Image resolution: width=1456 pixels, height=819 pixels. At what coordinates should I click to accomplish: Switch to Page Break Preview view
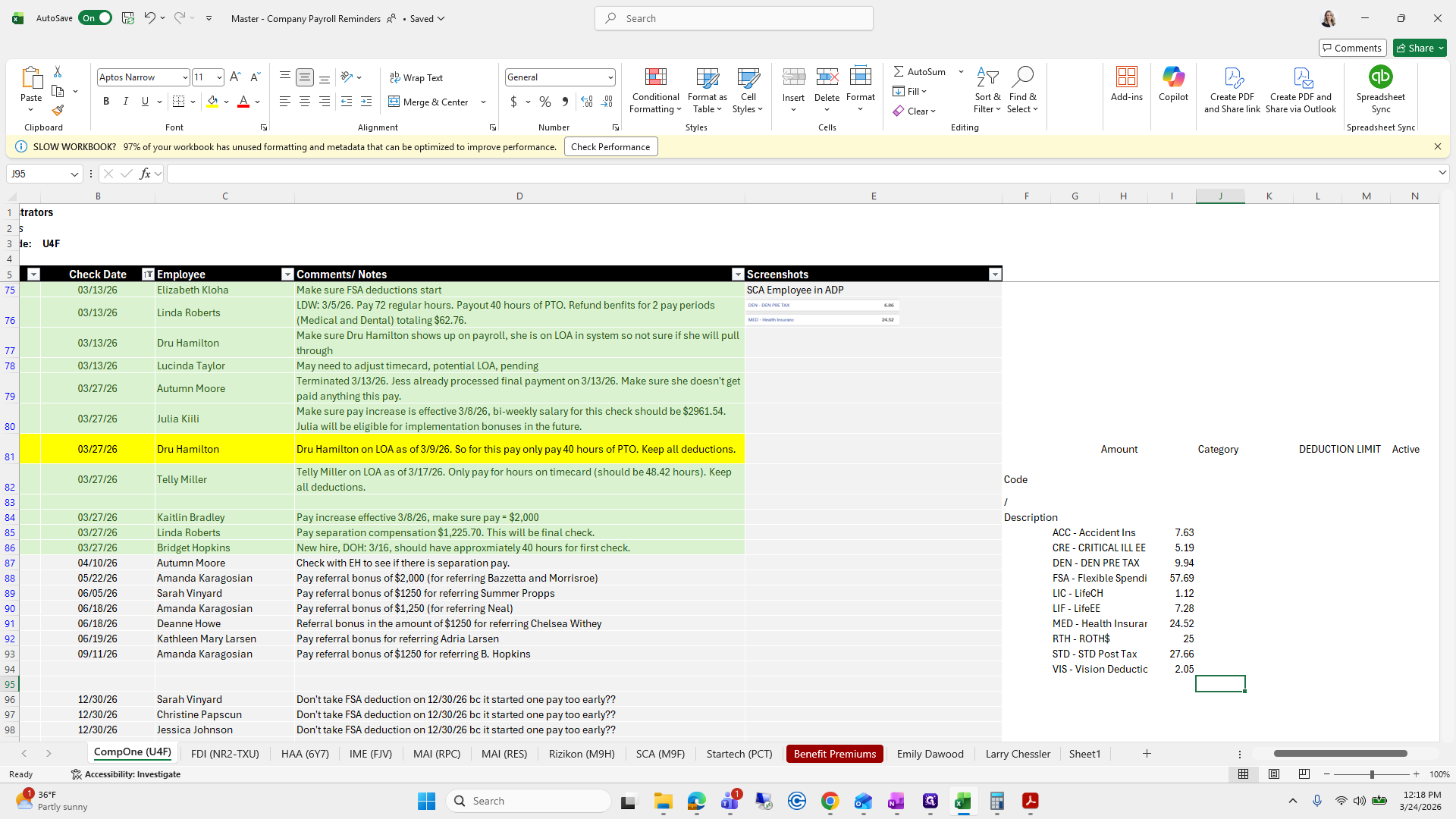tap(1304, 774)
